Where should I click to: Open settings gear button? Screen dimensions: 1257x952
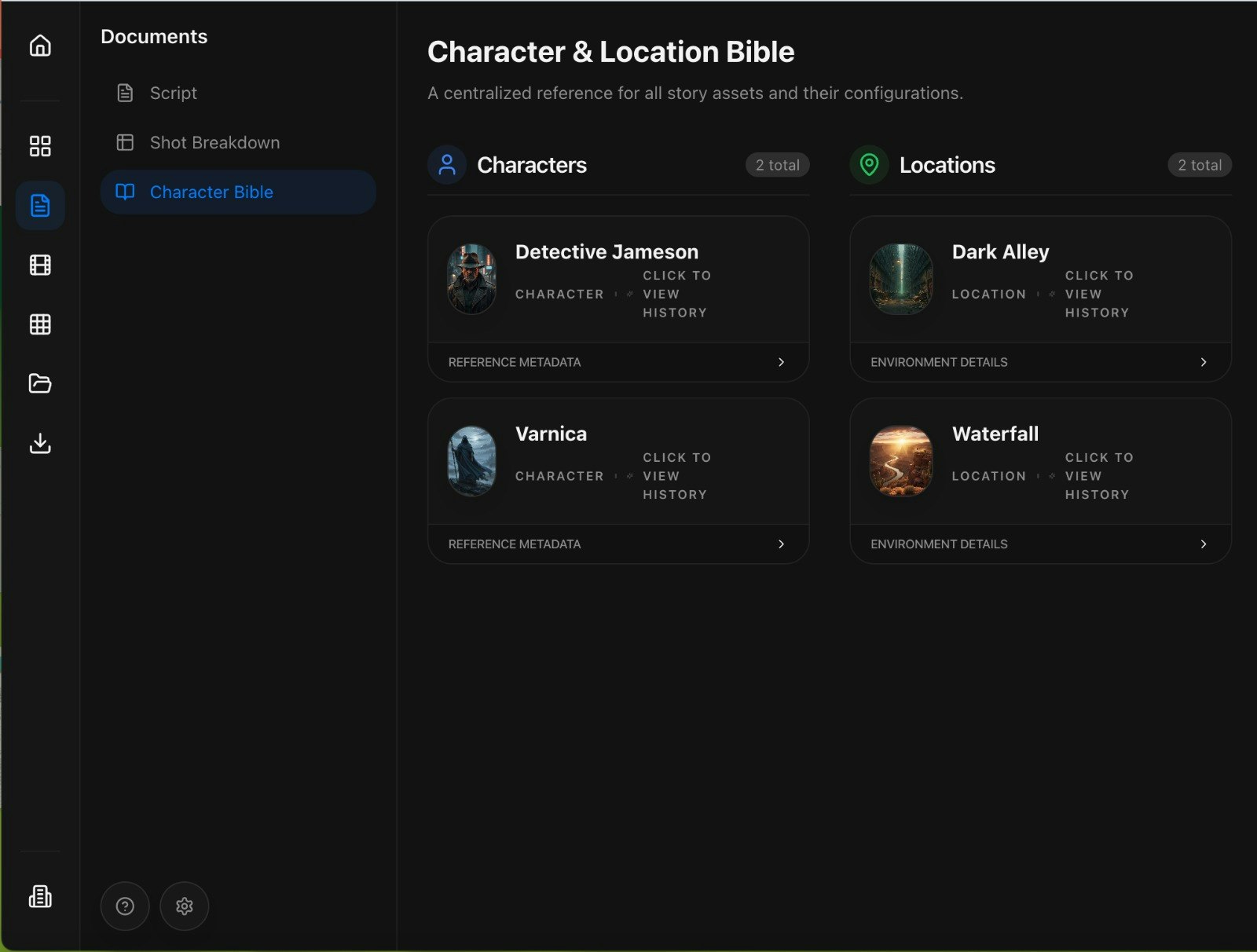point(185,906)
